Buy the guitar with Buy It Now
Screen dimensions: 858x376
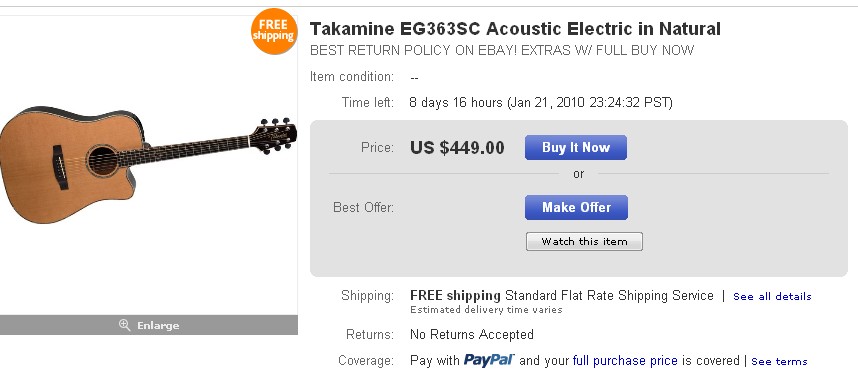(x=576, y=147)
